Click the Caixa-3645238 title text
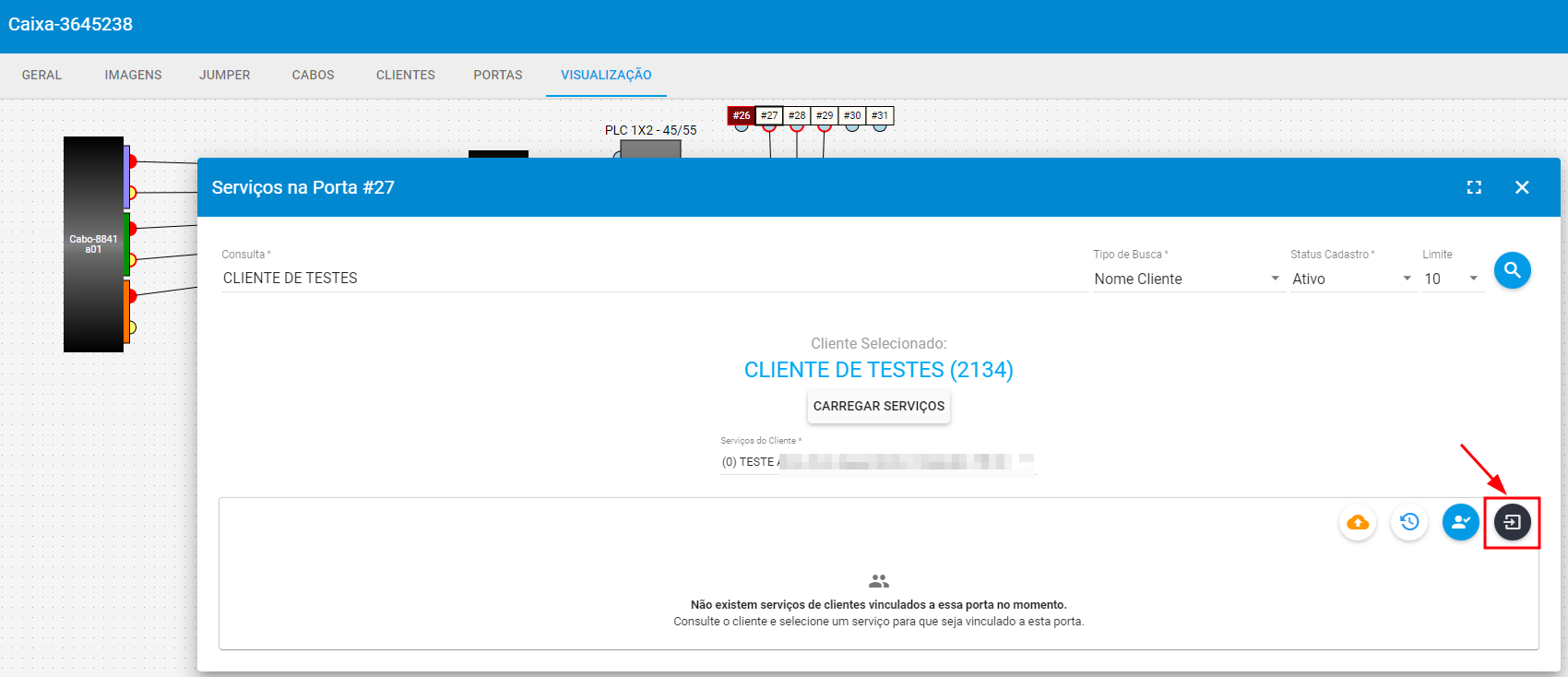Viewport: 1568px width, 677px height. pos(70,24)
